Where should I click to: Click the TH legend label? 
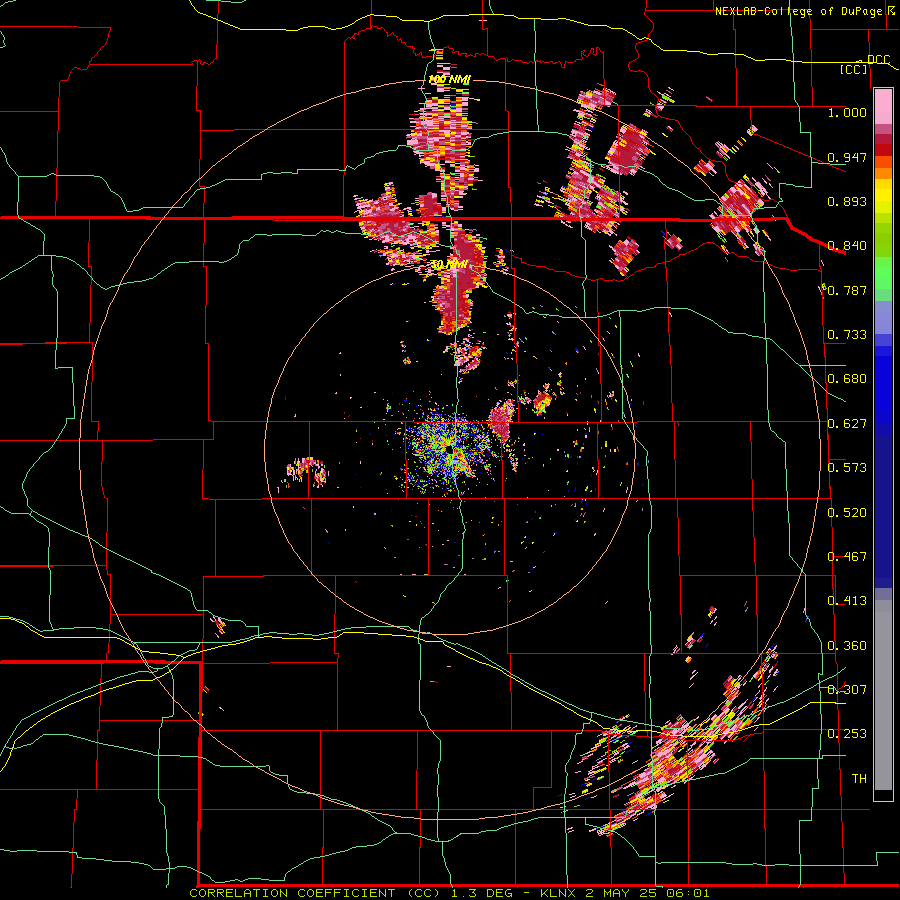859,779
